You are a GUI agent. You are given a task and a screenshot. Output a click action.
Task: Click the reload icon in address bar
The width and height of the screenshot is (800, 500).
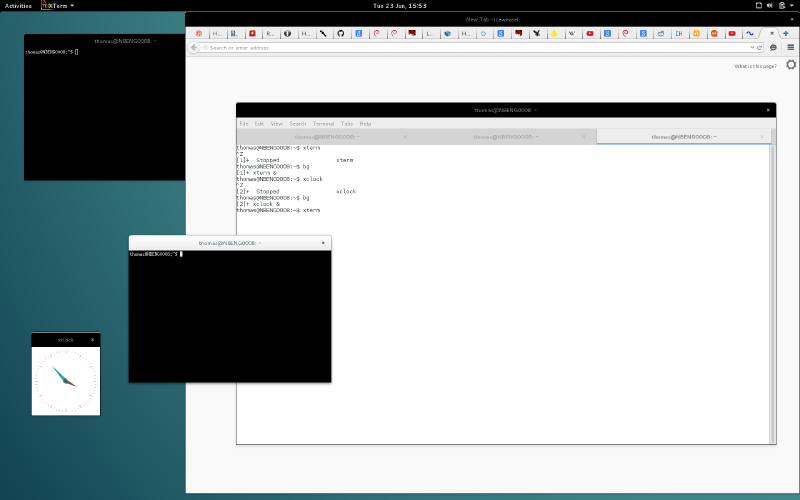759,47
